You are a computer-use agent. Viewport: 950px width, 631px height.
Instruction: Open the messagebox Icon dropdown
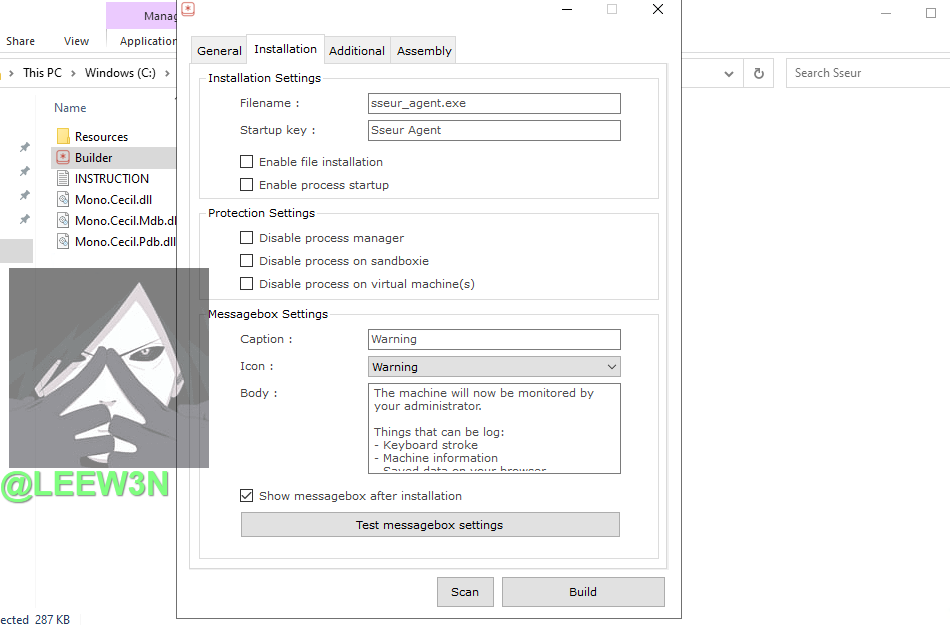pos(494,367)
